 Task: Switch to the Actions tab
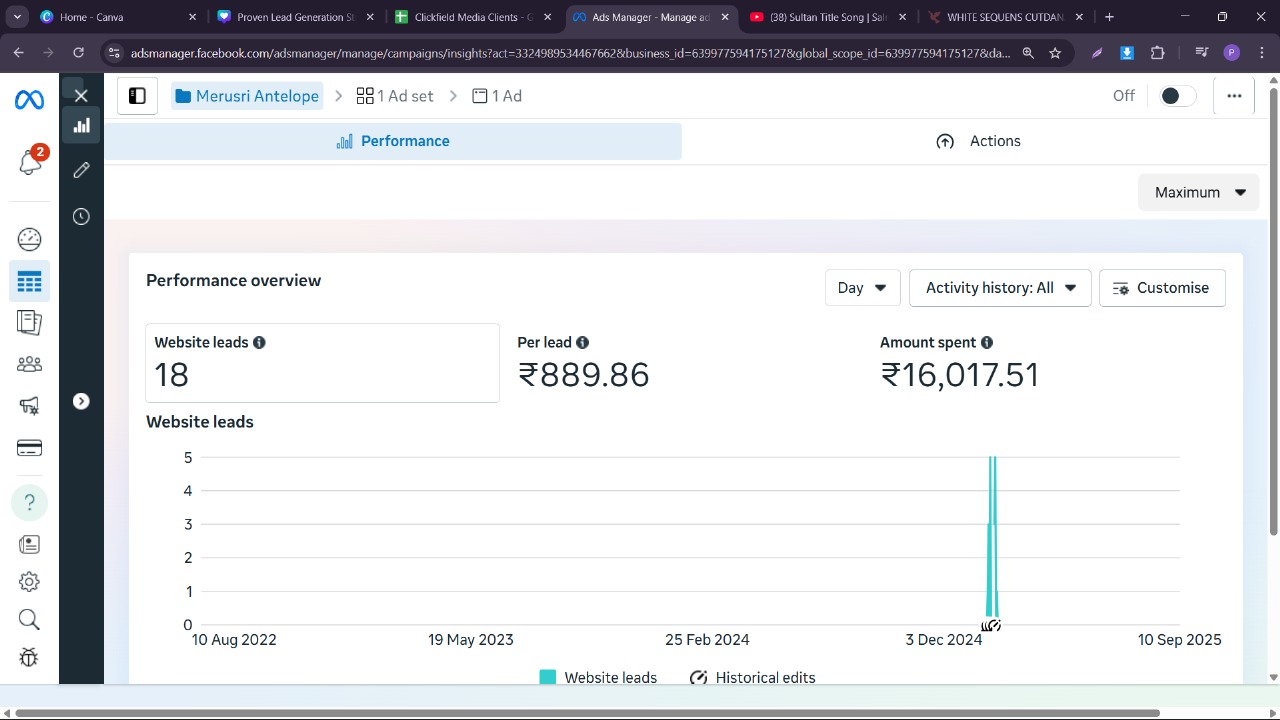[978, 141]
